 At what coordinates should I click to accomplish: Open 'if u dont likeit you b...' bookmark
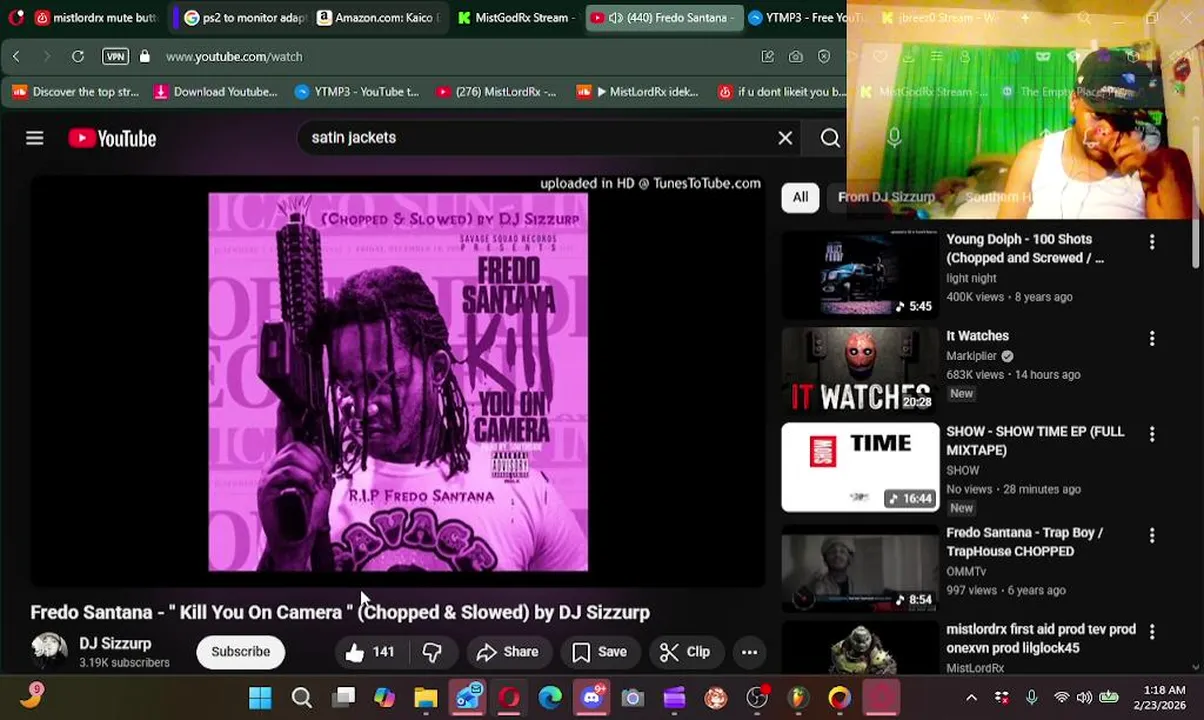pos(782,92)
